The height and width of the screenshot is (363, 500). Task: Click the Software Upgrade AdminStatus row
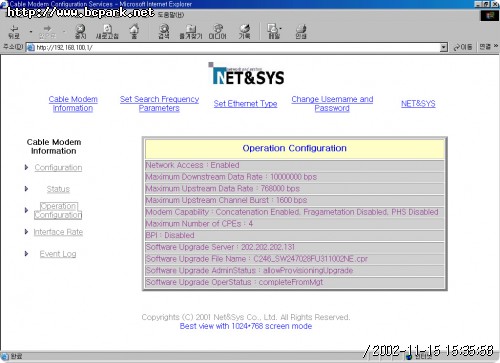(295, 270)
